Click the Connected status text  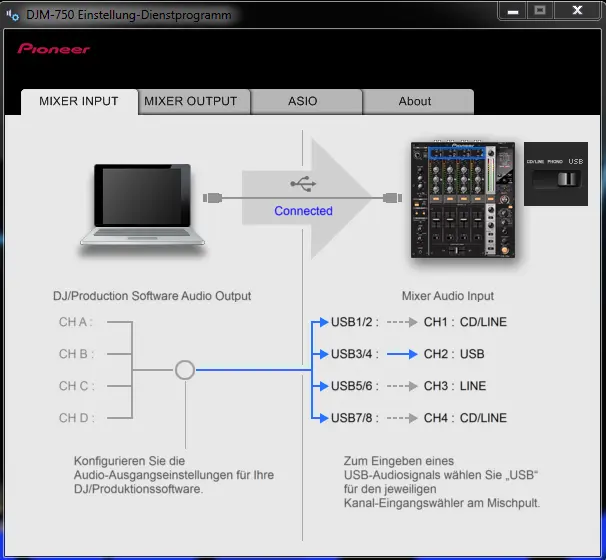tap(303, 211)
